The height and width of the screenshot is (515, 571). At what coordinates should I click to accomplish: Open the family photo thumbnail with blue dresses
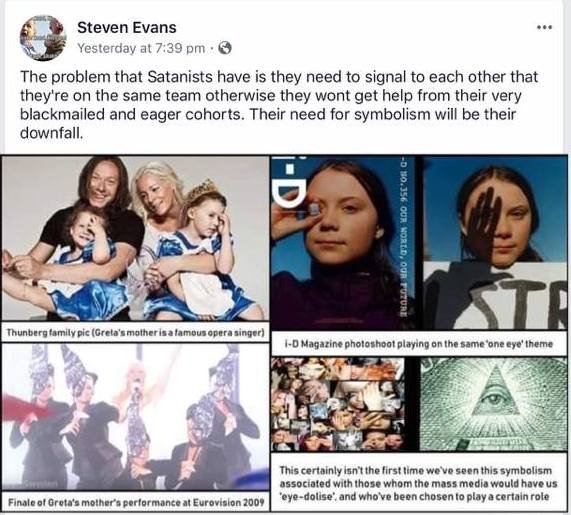135,239
